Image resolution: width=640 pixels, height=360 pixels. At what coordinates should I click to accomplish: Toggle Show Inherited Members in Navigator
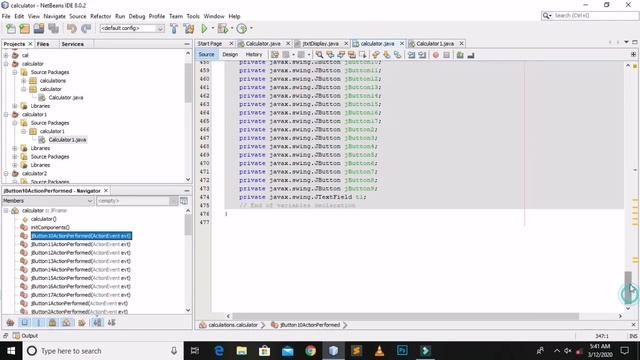click(x=10, y=322)
